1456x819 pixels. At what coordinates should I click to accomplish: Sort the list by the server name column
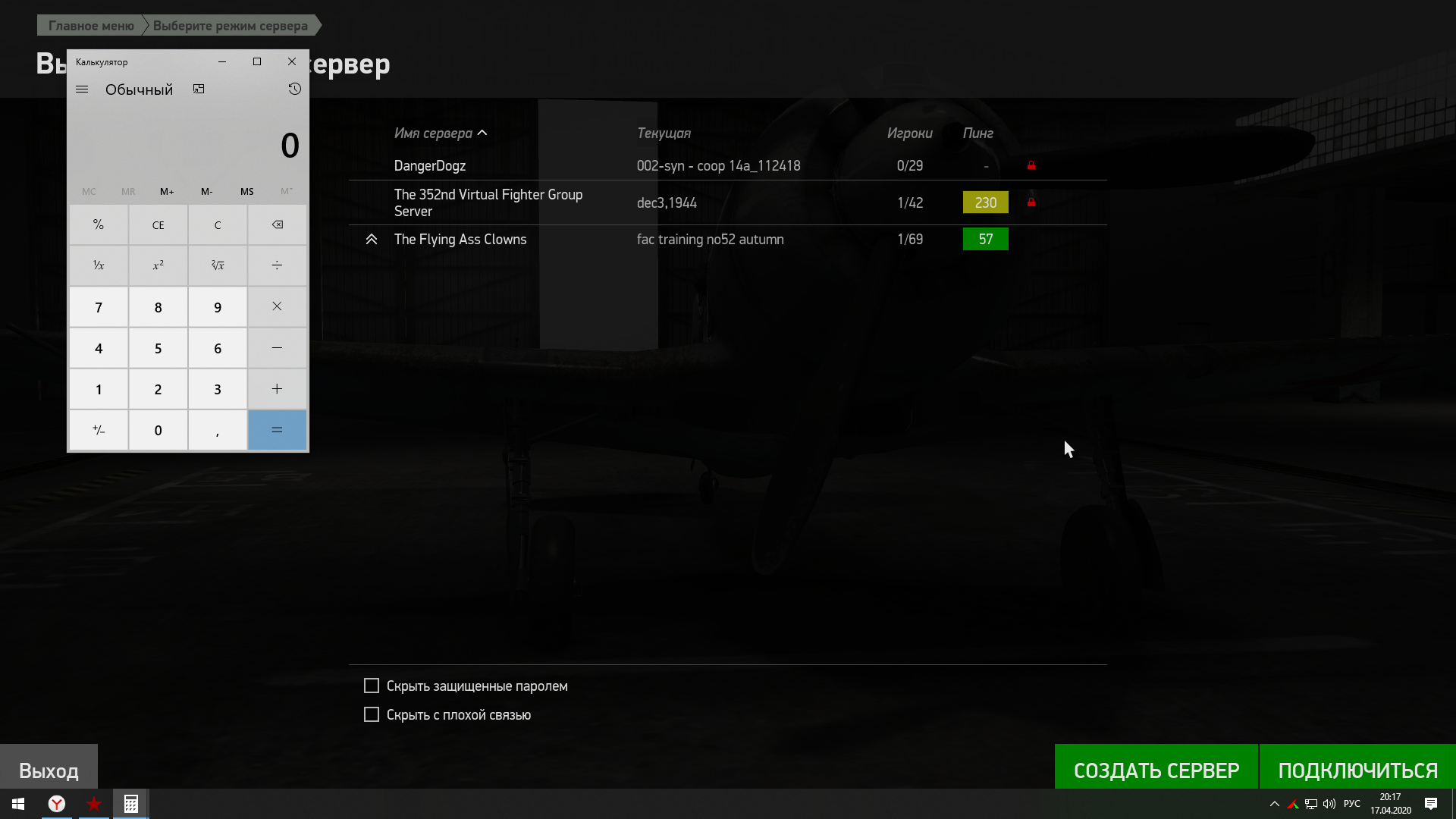coord(440,133)
